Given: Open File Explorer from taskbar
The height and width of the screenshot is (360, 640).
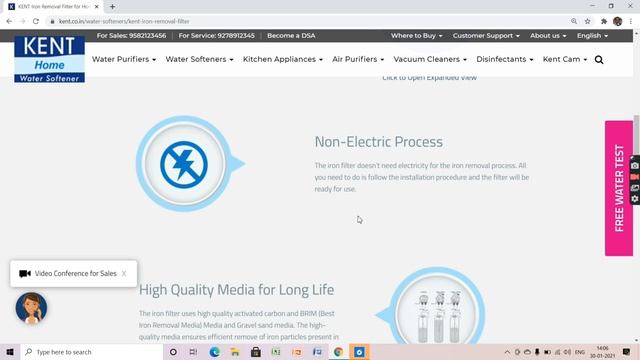Looking at the screenshot, I should coord(235,352).
